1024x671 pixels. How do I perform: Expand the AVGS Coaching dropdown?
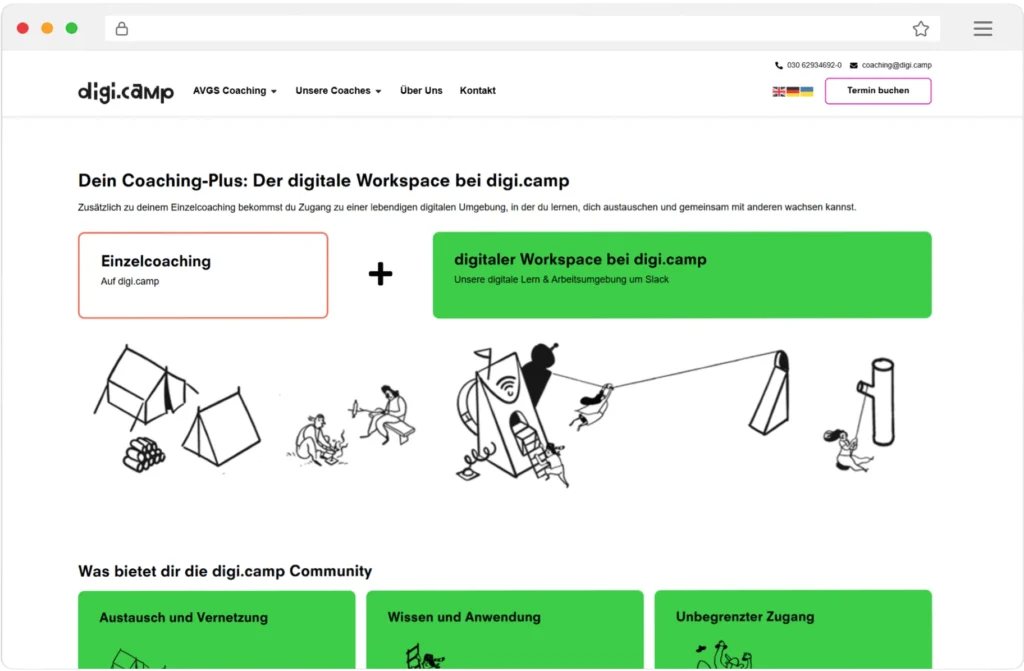tap(234, 91)
